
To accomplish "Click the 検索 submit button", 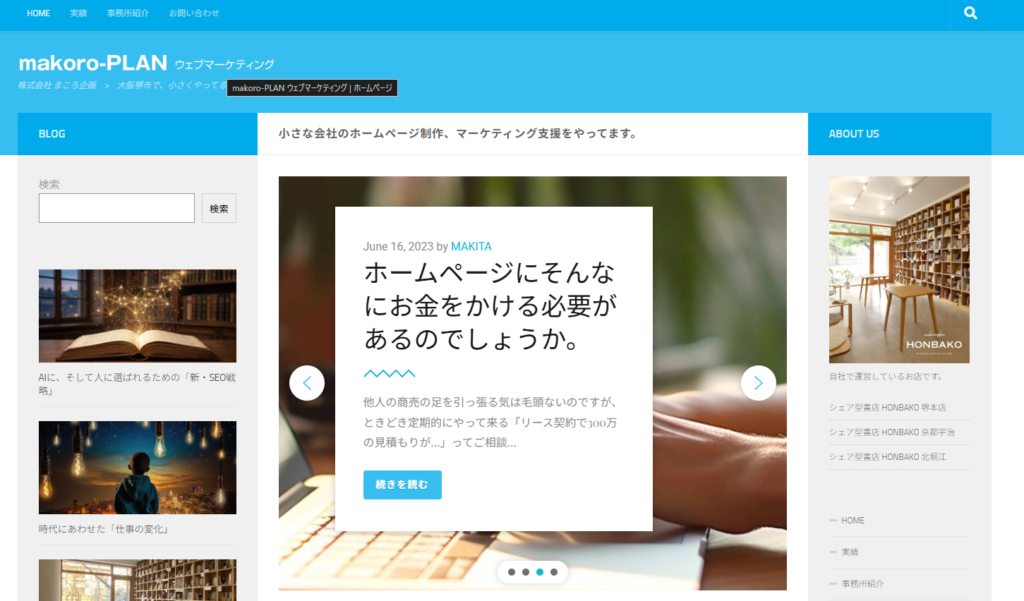I will point(219,208).
